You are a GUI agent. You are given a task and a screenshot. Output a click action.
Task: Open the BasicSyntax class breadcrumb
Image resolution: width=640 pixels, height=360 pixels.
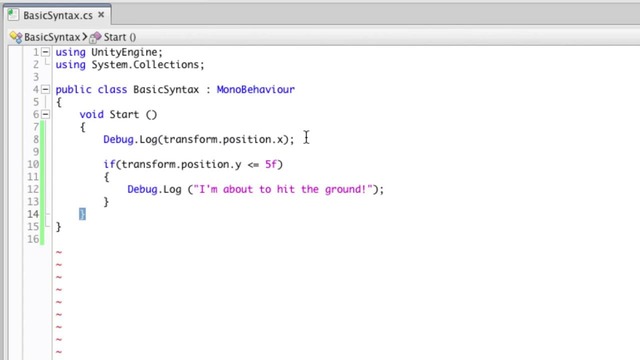[x=52, y=37]
